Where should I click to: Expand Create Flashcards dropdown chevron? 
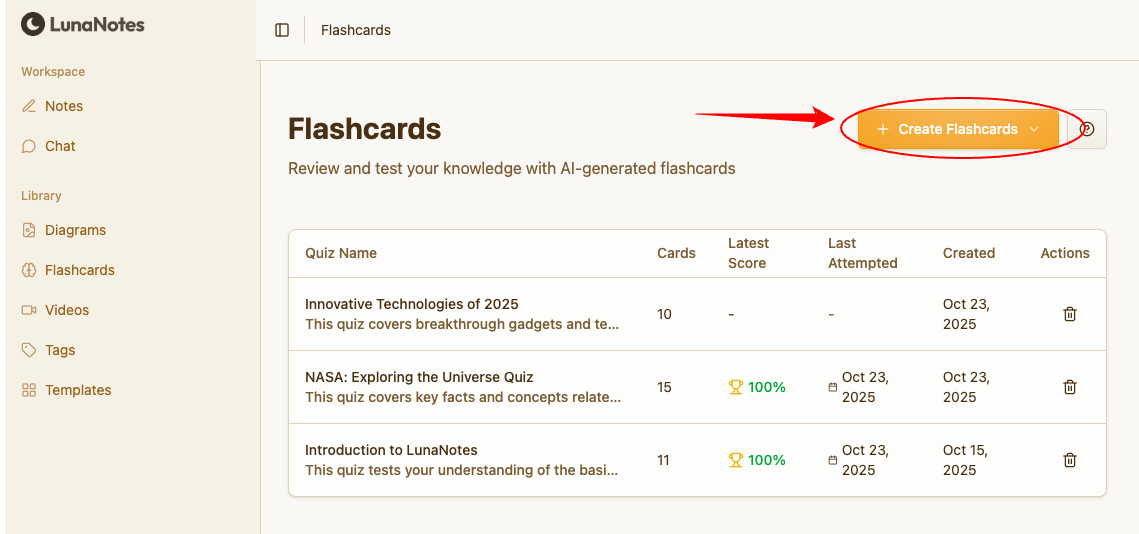coord(1034,129)
